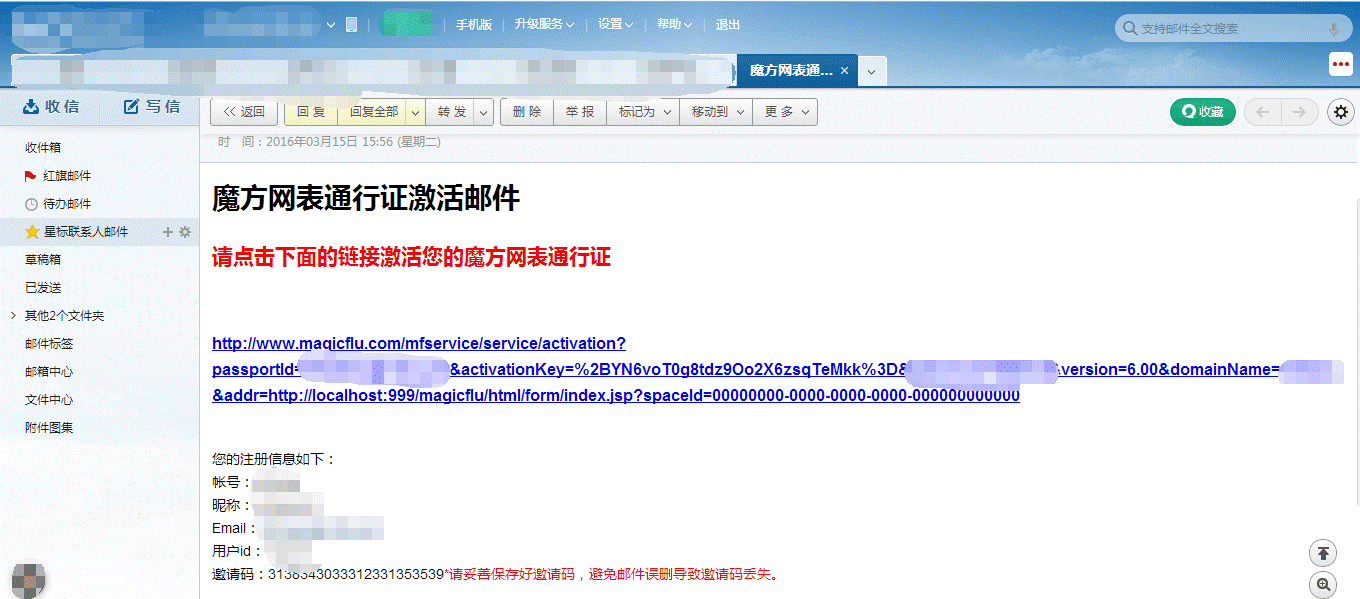Open the 手机版 mobile version link
This screenshot has width=1360, height=599.
(x=474, y=25)
